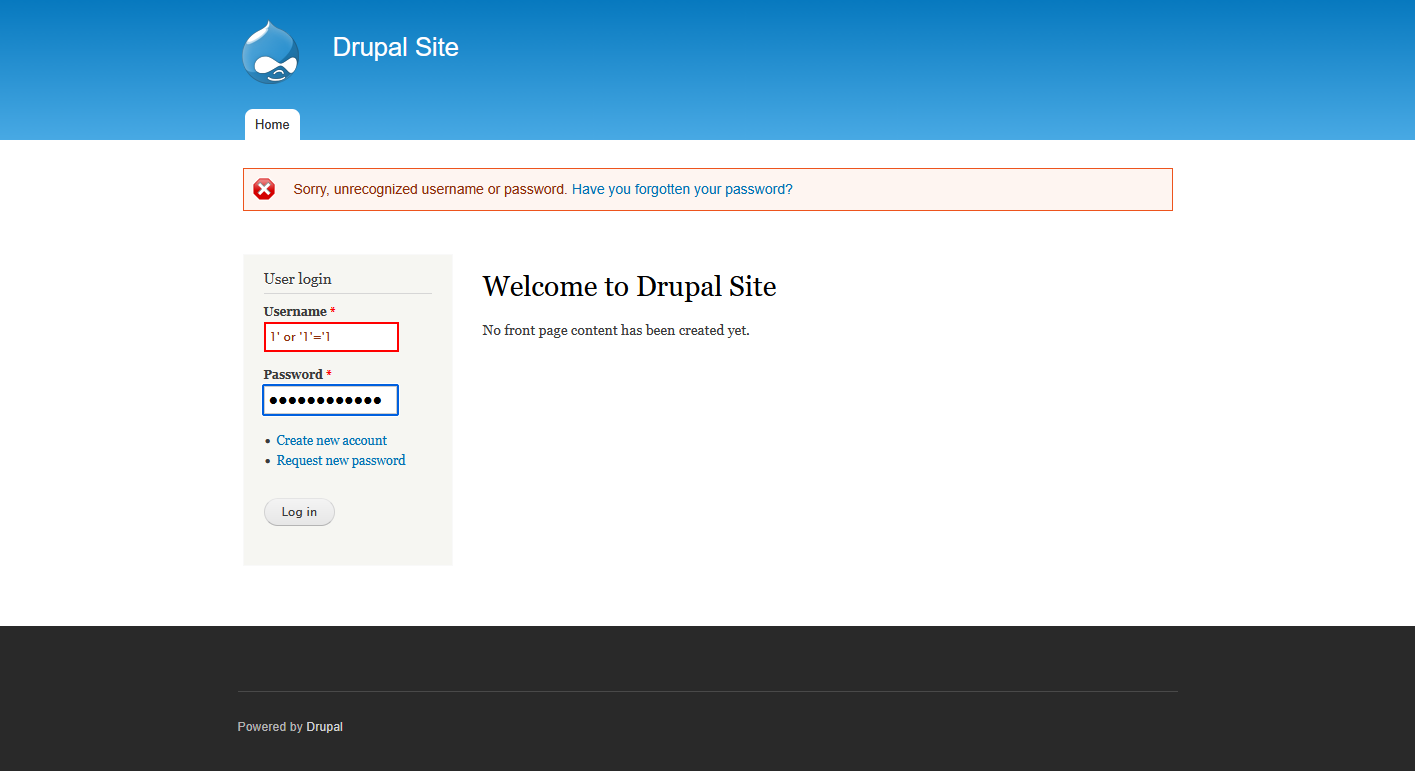The width and height of the screenshot is (1415, 771).
Task: Focus the Username input field
Action: (x=331, y=337)
